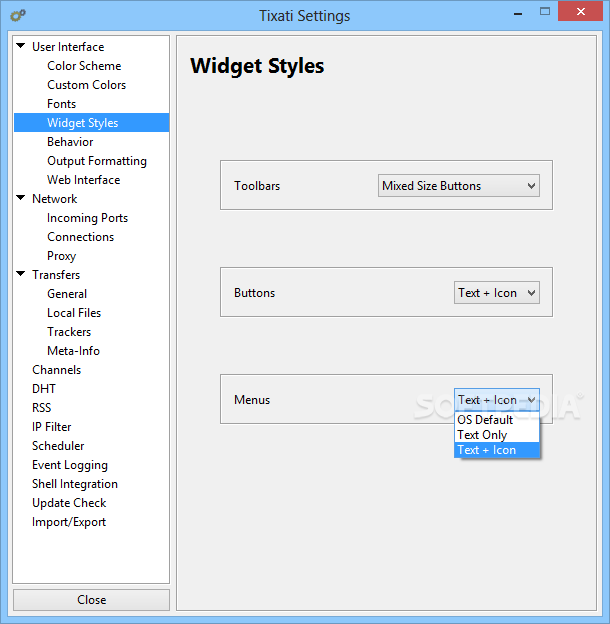Select the User Interface category label
Viewport: 610px width, 624px height.
click(68, 47)
